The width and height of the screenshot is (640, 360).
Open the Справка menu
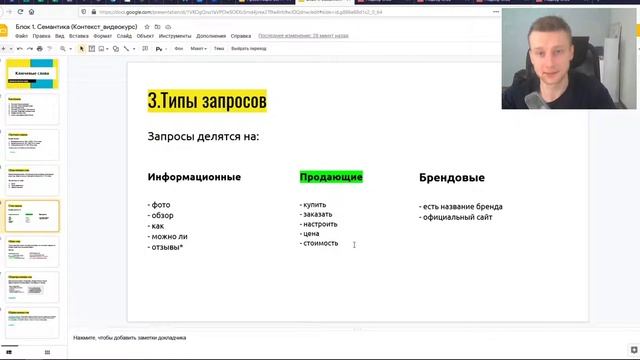241,36
